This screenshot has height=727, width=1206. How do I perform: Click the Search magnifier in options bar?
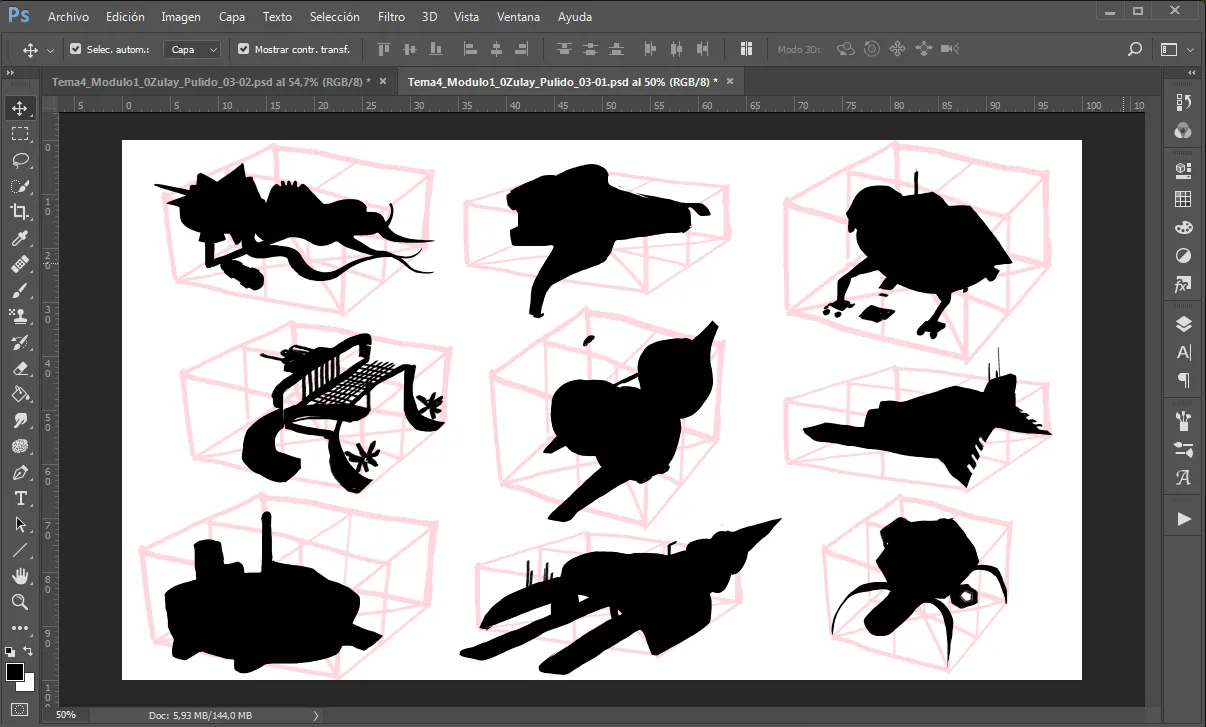(1134, 49)
